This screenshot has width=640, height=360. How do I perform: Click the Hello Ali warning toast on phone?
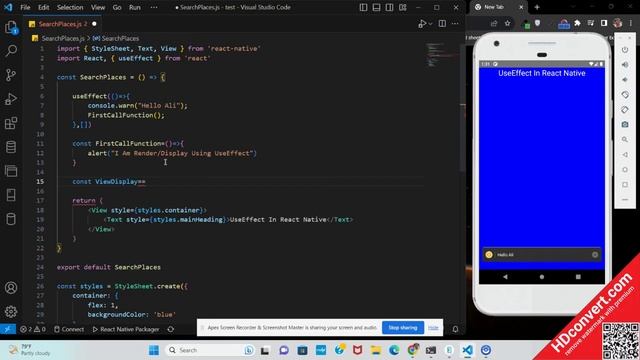click(542, 255)
